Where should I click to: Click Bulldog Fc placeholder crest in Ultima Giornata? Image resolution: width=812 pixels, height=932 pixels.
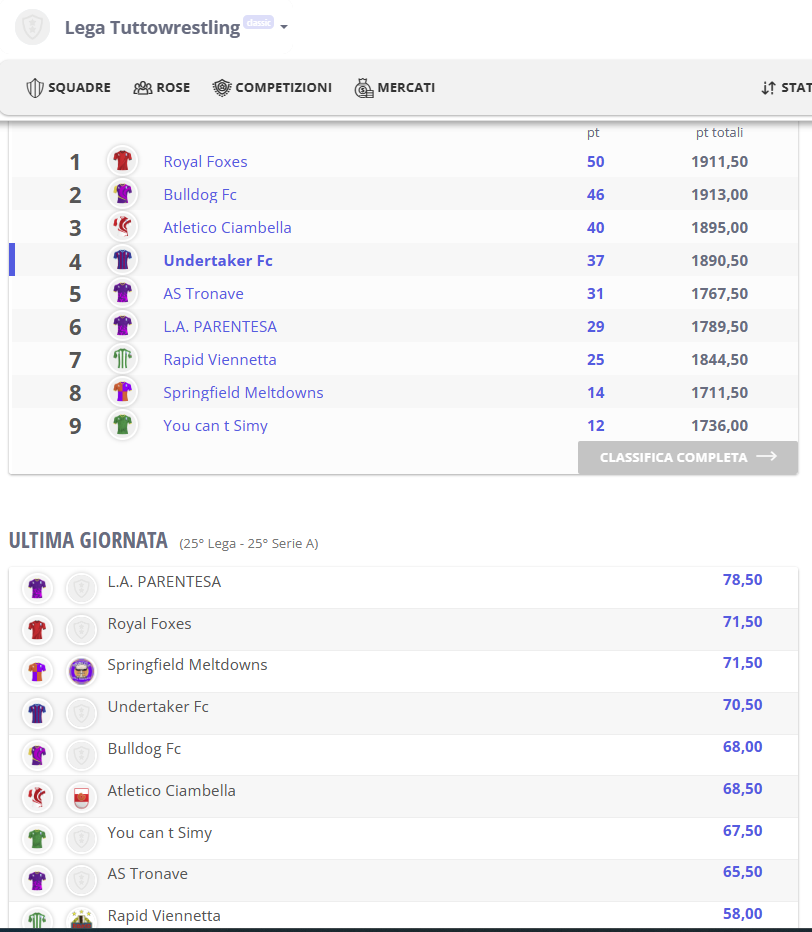click(81, 755)
